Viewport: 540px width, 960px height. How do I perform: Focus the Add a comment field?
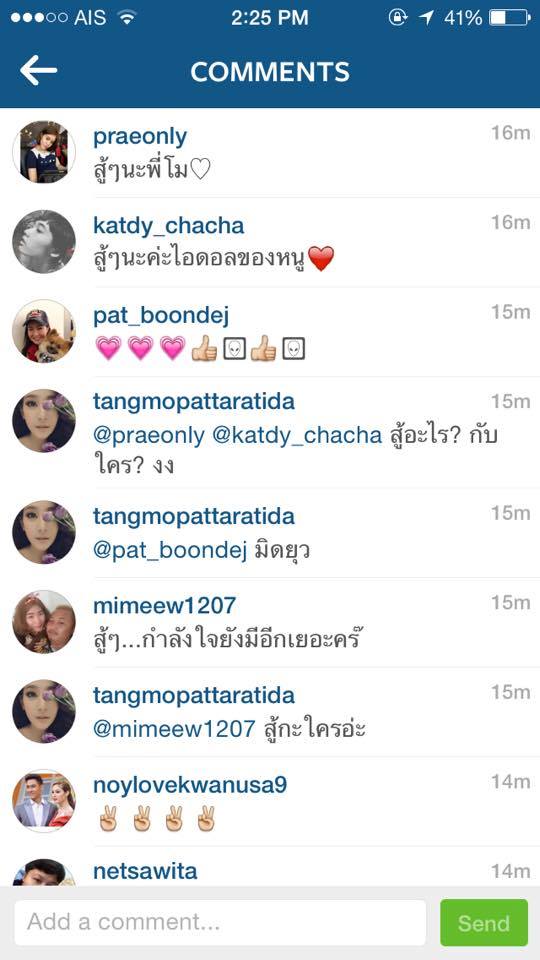pos(220,922)
